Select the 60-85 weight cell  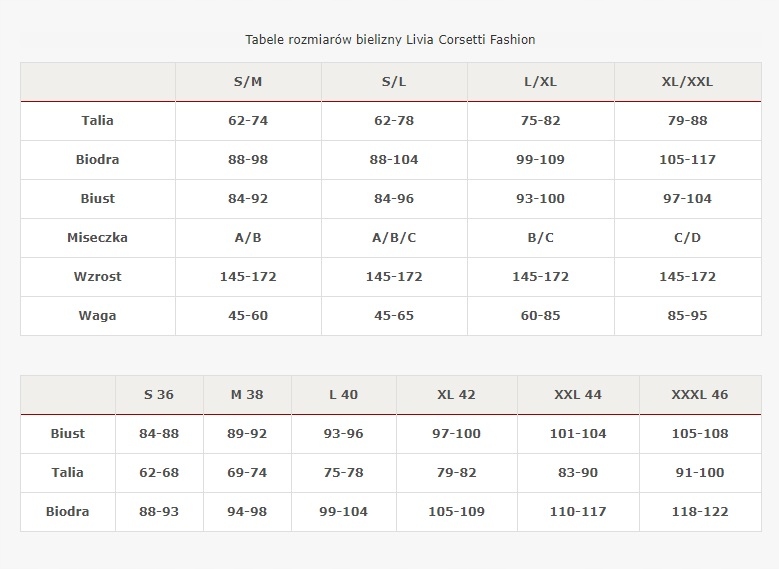pos(541,316)
